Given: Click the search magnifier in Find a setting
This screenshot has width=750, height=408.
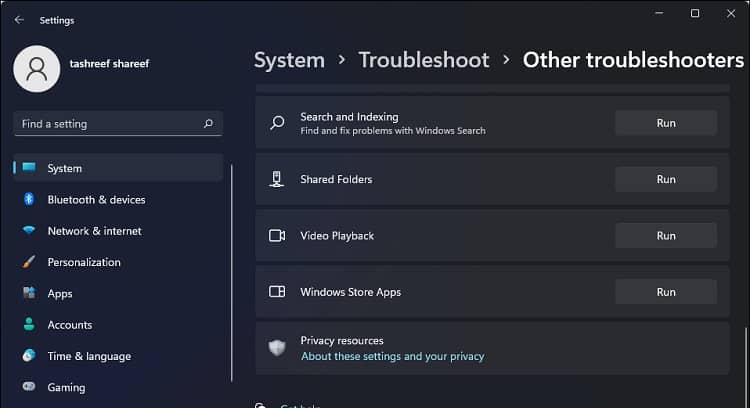Looking at the screenshot, I should click(208, 123).
